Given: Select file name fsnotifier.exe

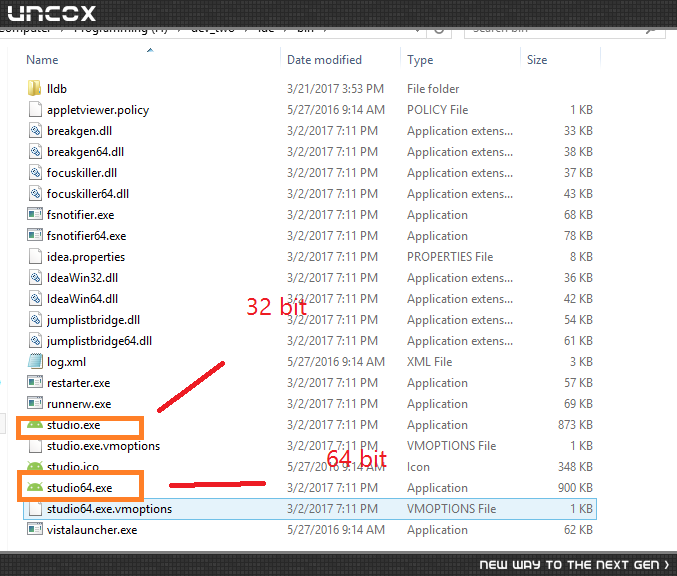Looking at the screenshot, I should pyautogui.click(x=80, y=215).
